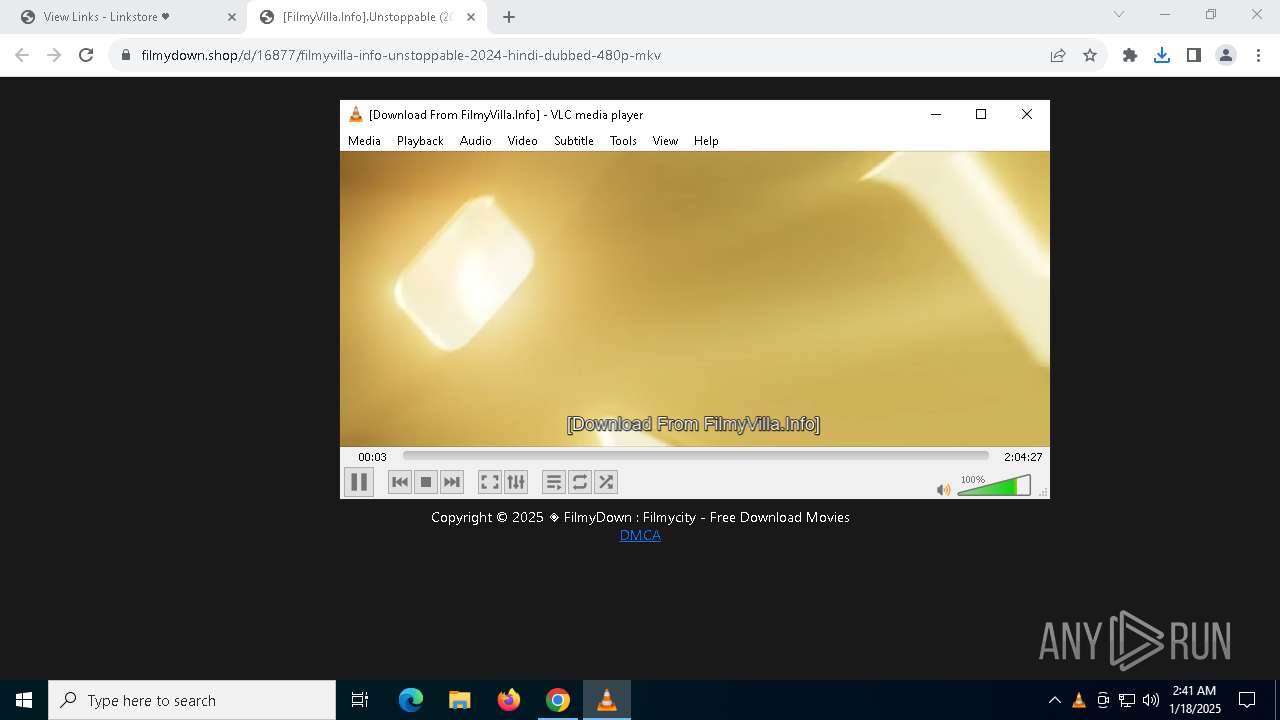
Task: Launch Microsoft Edge from taskbar
Action: tap(411, 700)
